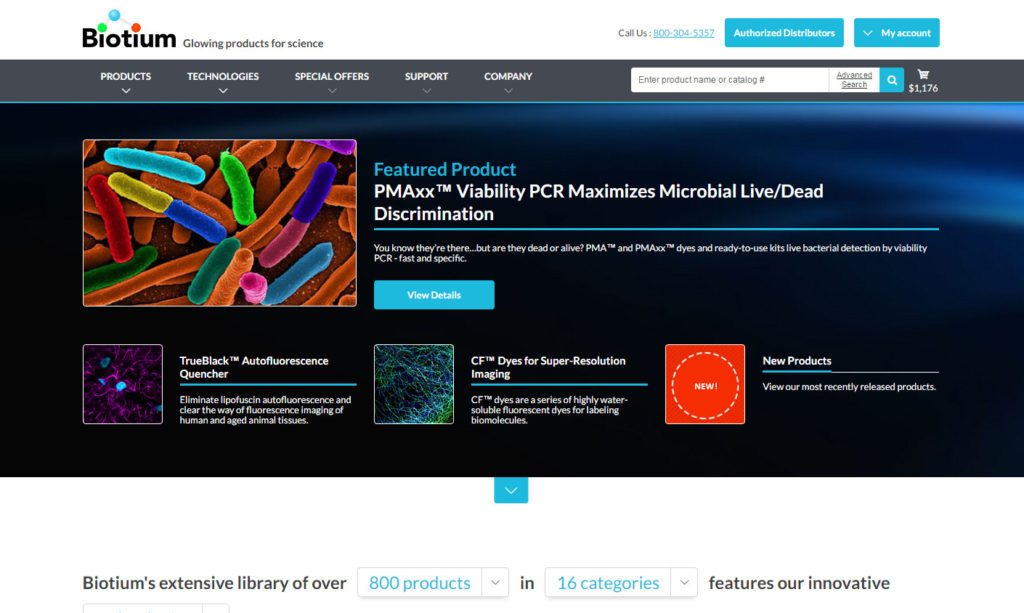Click the "You know they're there" description
This screenshot has width=1024, height=613.
point(650,253)
